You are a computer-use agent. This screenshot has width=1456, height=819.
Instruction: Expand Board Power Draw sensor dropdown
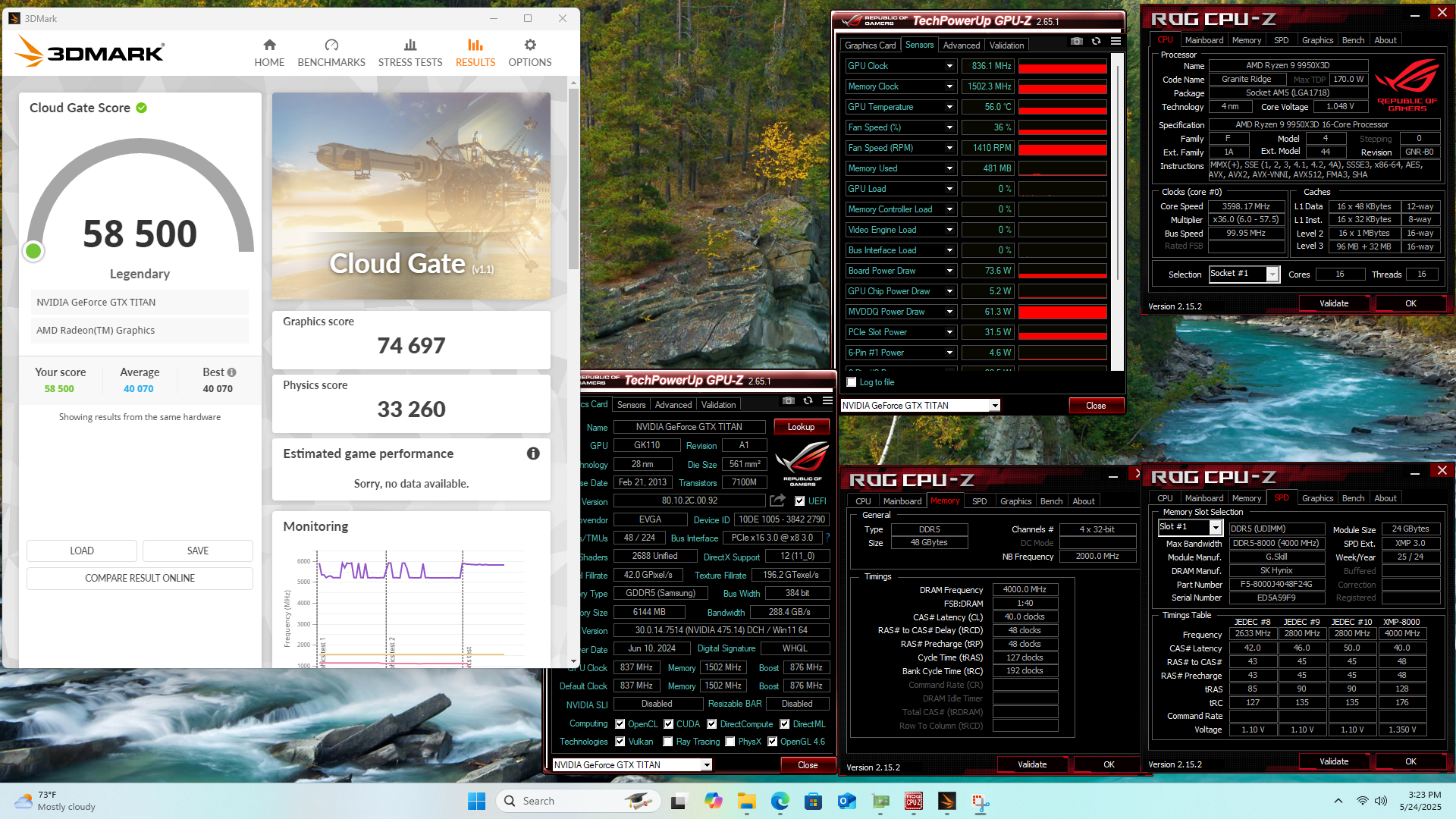point(949,271)
